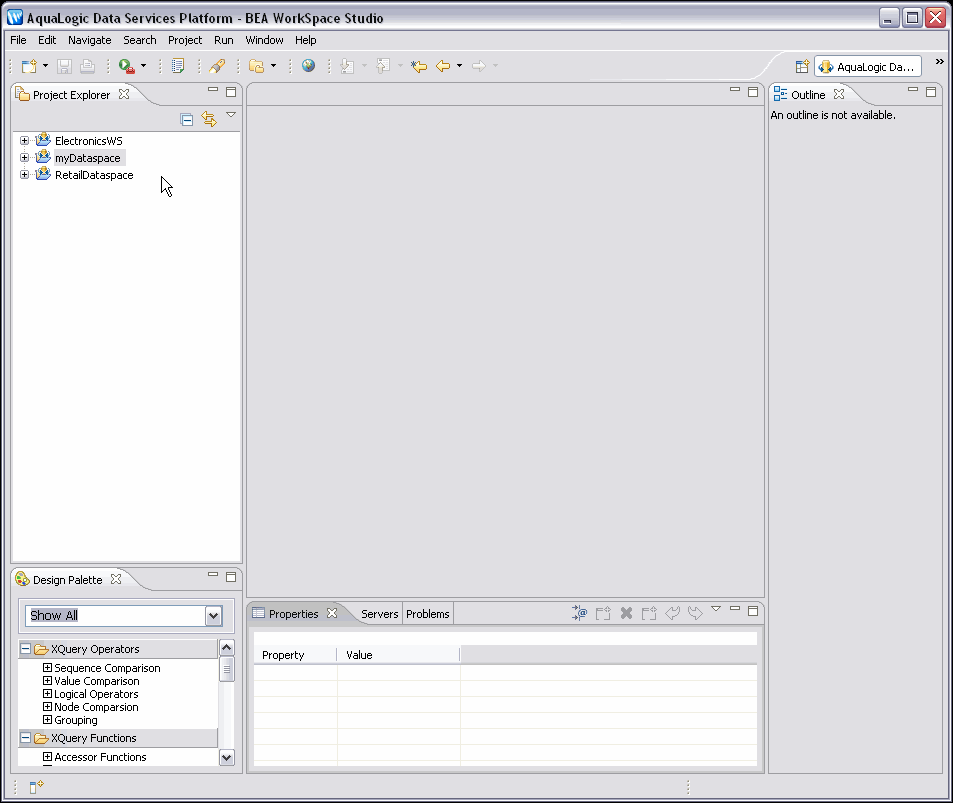The image size is (953, 803).
Task: Click the Save toolbar icon
Action: (x=64, y=66)
